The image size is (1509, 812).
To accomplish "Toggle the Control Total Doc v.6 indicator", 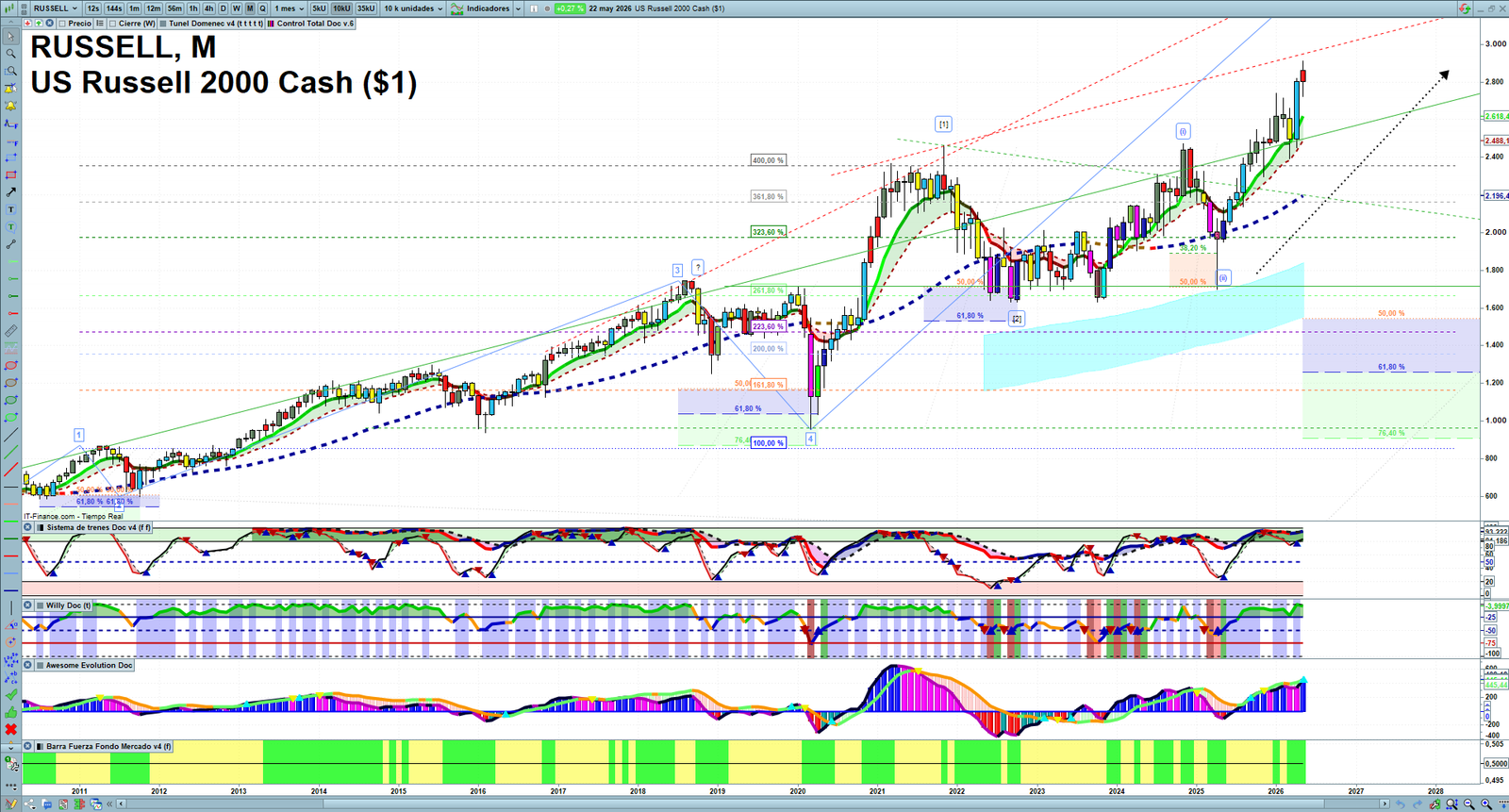I will click(271, 24).
